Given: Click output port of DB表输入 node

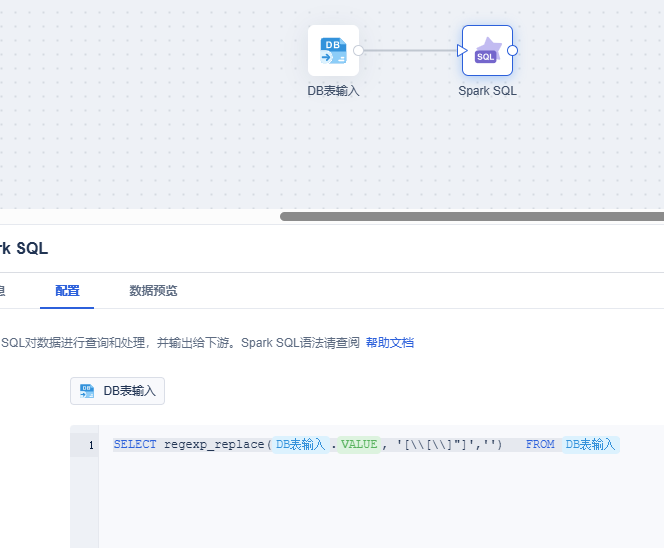Looking at the screenshot, I should [x=358, y=50].
